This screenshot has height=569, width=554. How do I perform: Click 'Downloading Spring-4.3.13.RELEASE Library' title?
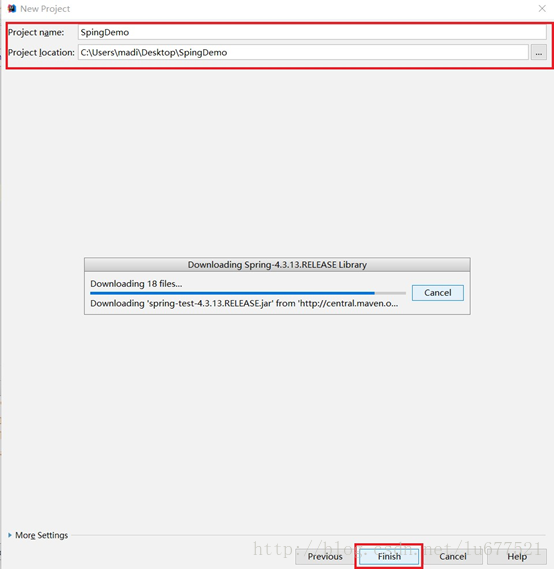[x=277, y=265]
